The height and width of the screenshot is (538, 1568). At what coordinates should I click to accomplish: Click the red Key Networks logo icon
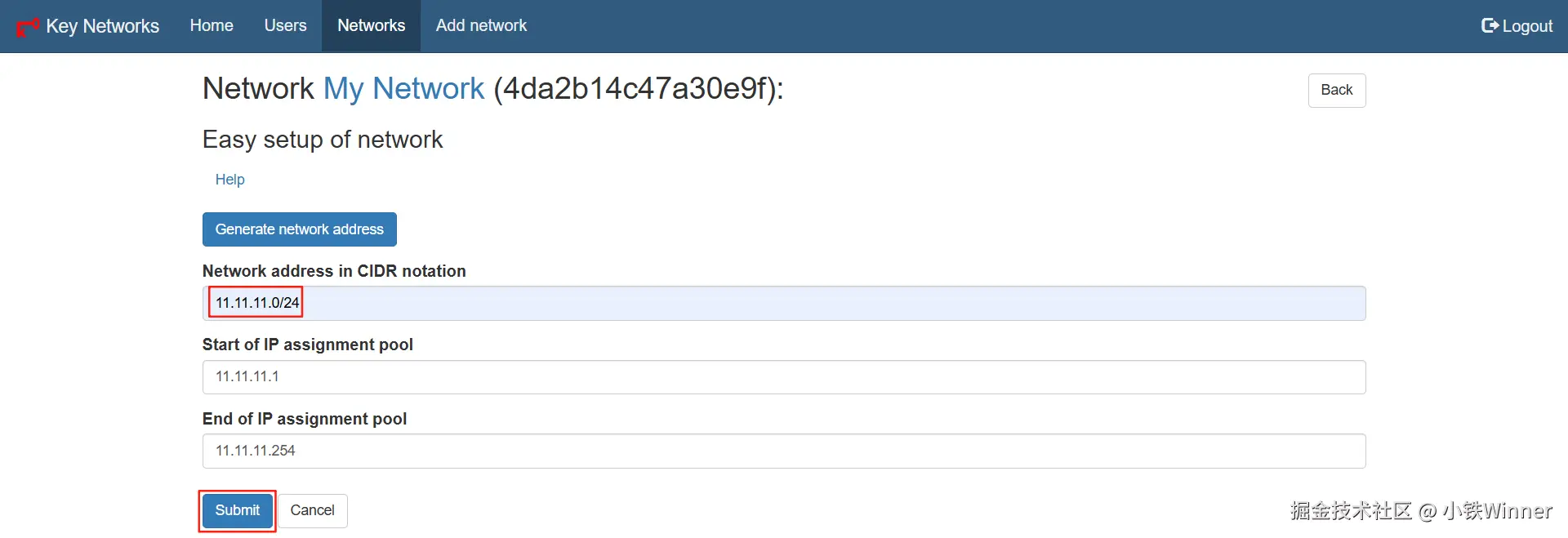[28, 27]
